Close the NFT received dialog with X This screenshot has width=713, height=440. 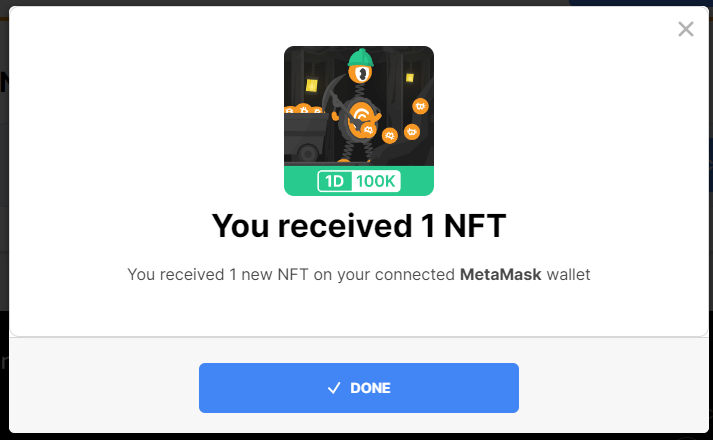coord(685,29)
